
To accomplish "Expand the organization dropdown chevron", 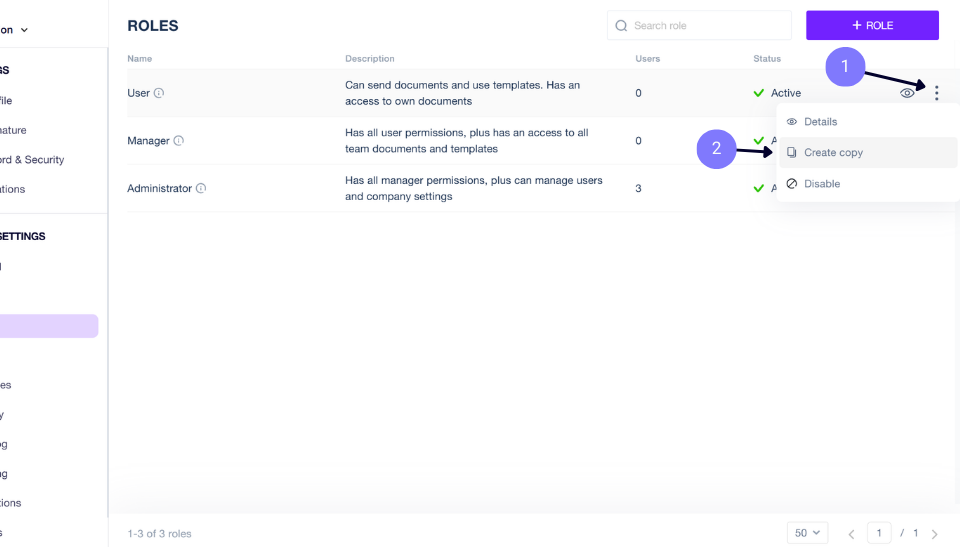I will tap(24, 30).
